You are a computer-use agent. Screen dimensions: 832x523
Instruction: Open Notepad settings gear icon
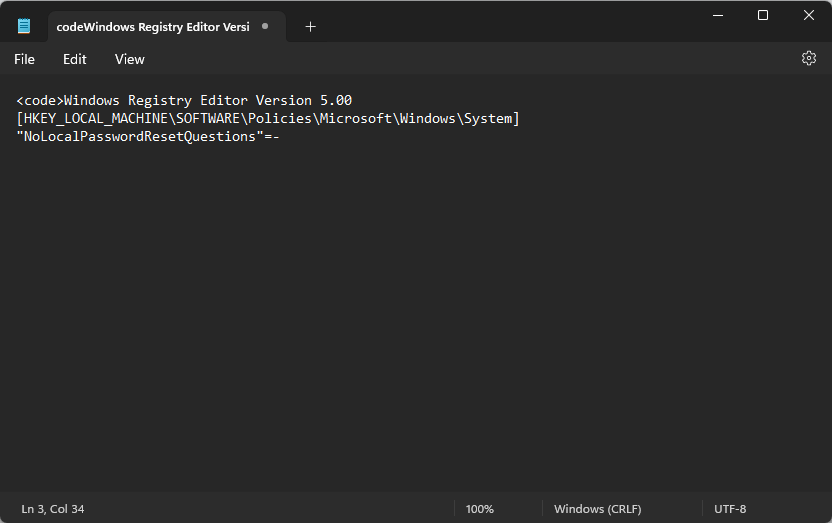[x=808, y=58]
